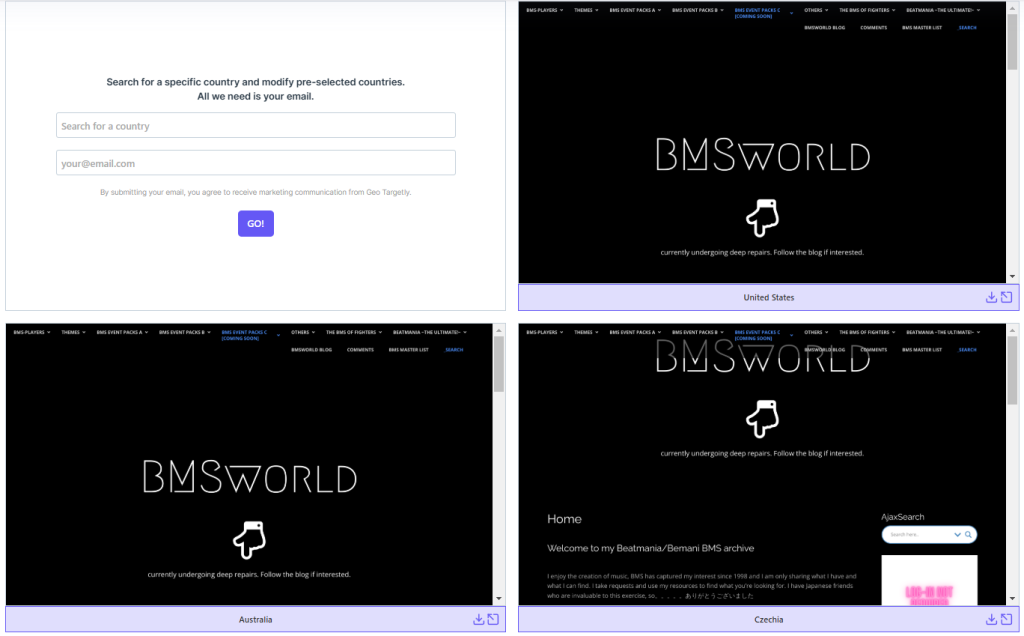Click the pointing hand icon in United States preview

pyautogui.click(x=762, y=217)
